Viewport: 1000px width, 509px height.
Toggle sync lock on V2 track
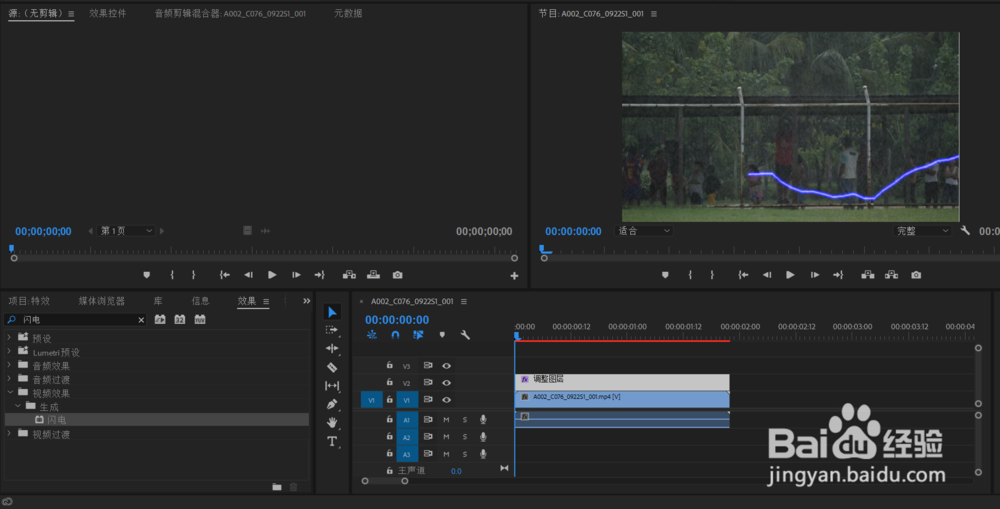pyautogui.click(x=428, y=383)
